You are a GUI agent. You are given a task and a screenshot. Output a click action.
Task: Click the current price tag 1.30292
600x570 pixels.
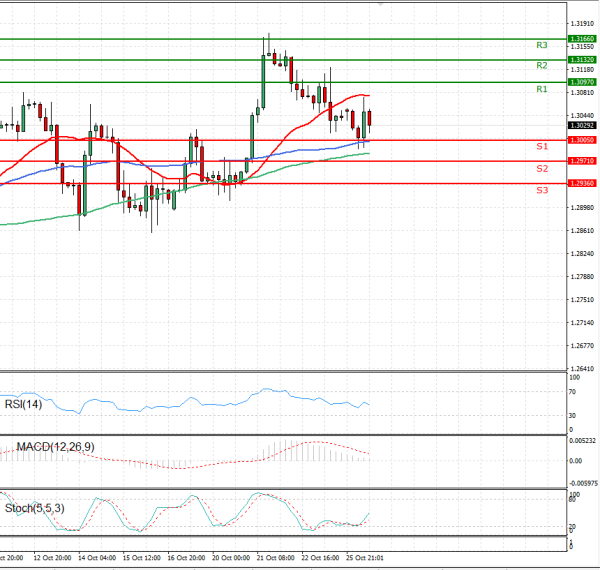pyautogui.click(x=581, y=126)
